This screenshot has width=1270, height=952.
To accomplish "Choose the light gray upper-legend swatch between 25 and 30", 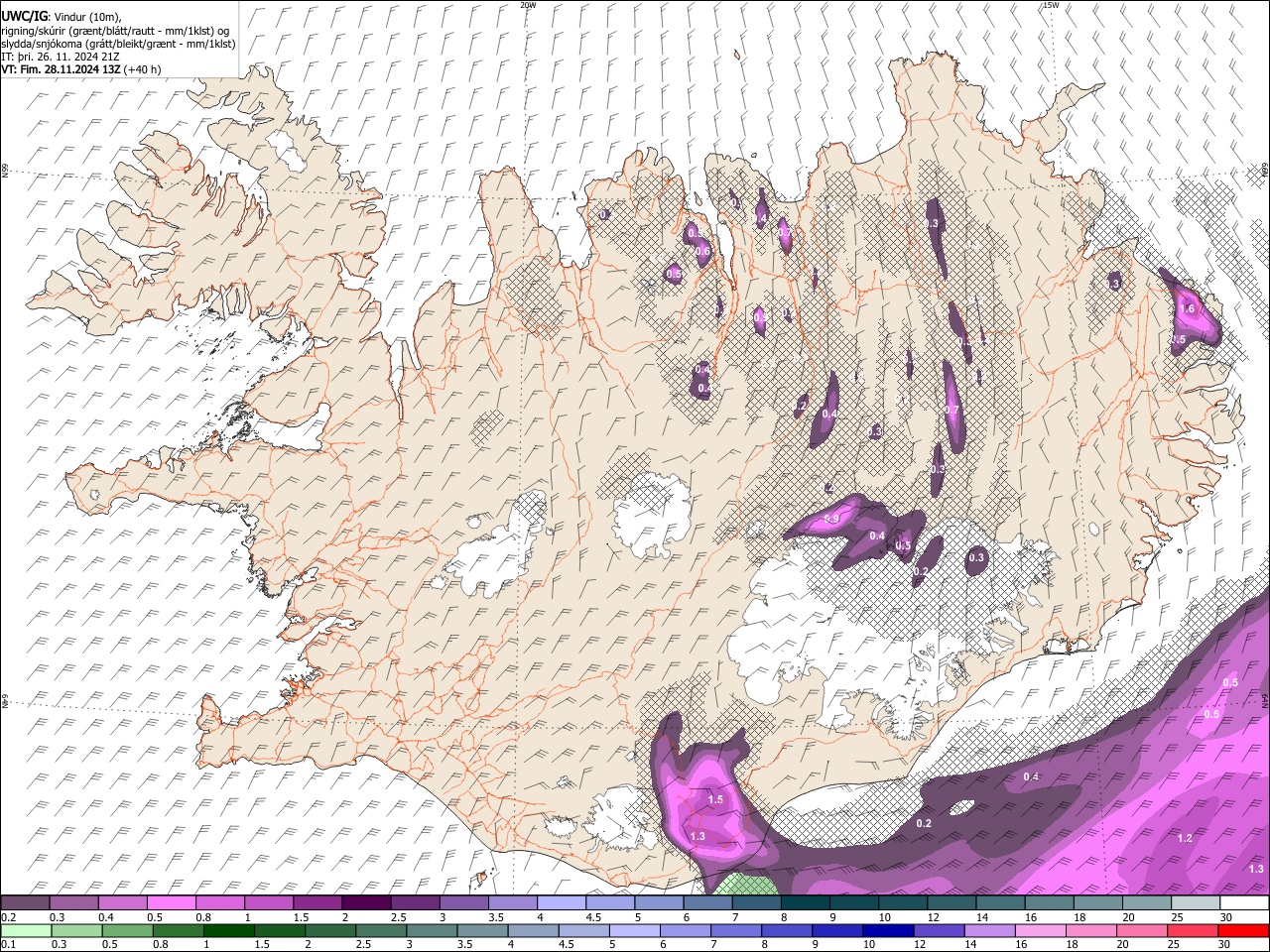I will pyautogui.click(x=1196, y=902).
